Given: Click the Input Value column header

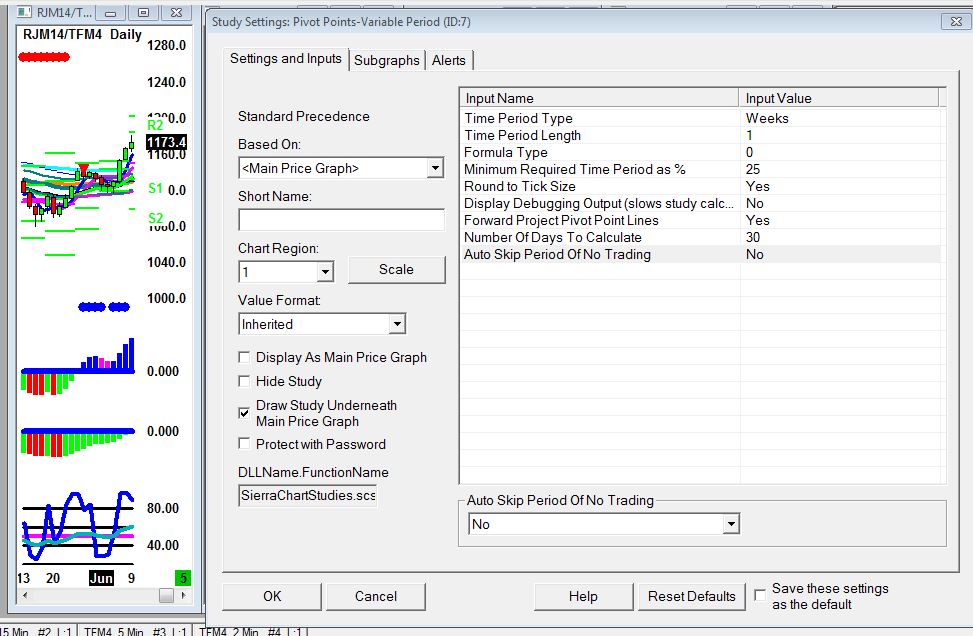Looking at the screenshot, I should pos(839,98).
